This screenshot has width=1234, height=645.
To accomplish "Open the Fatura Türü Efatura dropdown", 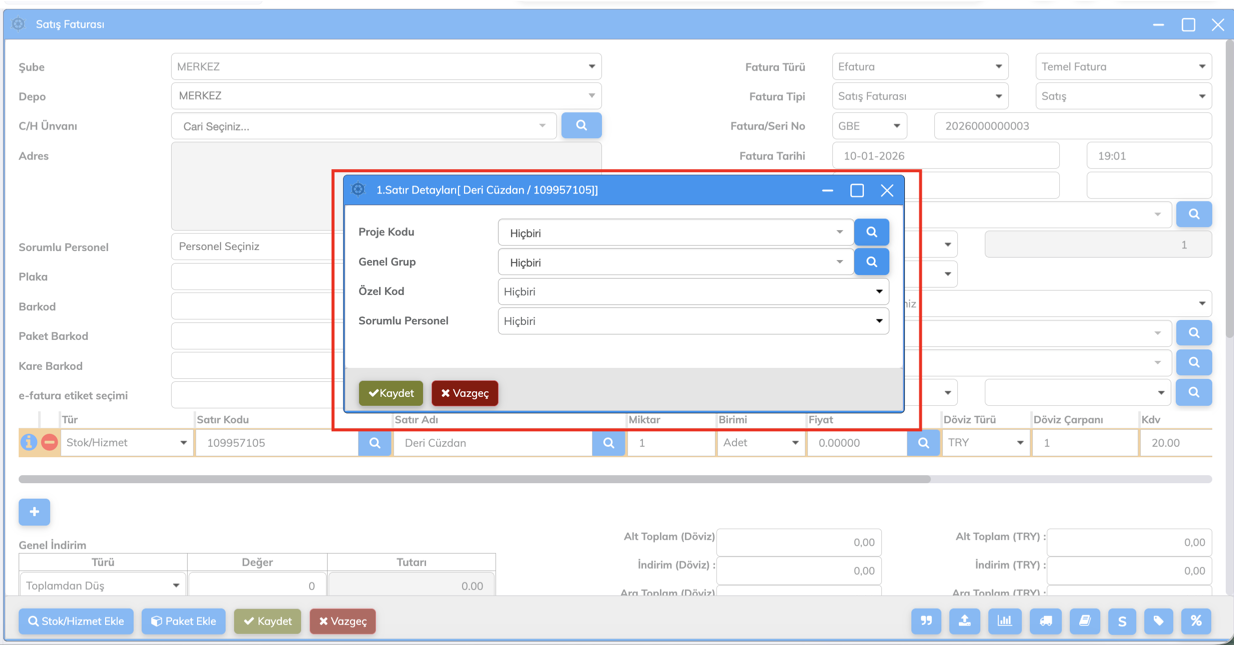I will (919, 67).
